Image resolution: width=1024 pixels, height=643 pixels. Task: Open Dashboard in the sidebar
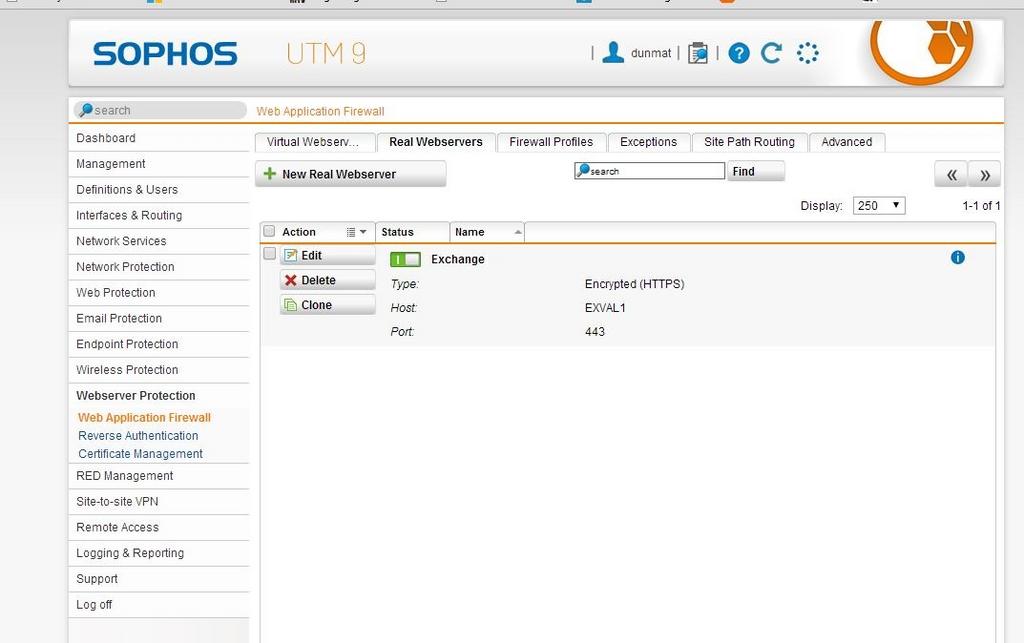(159, 138)
